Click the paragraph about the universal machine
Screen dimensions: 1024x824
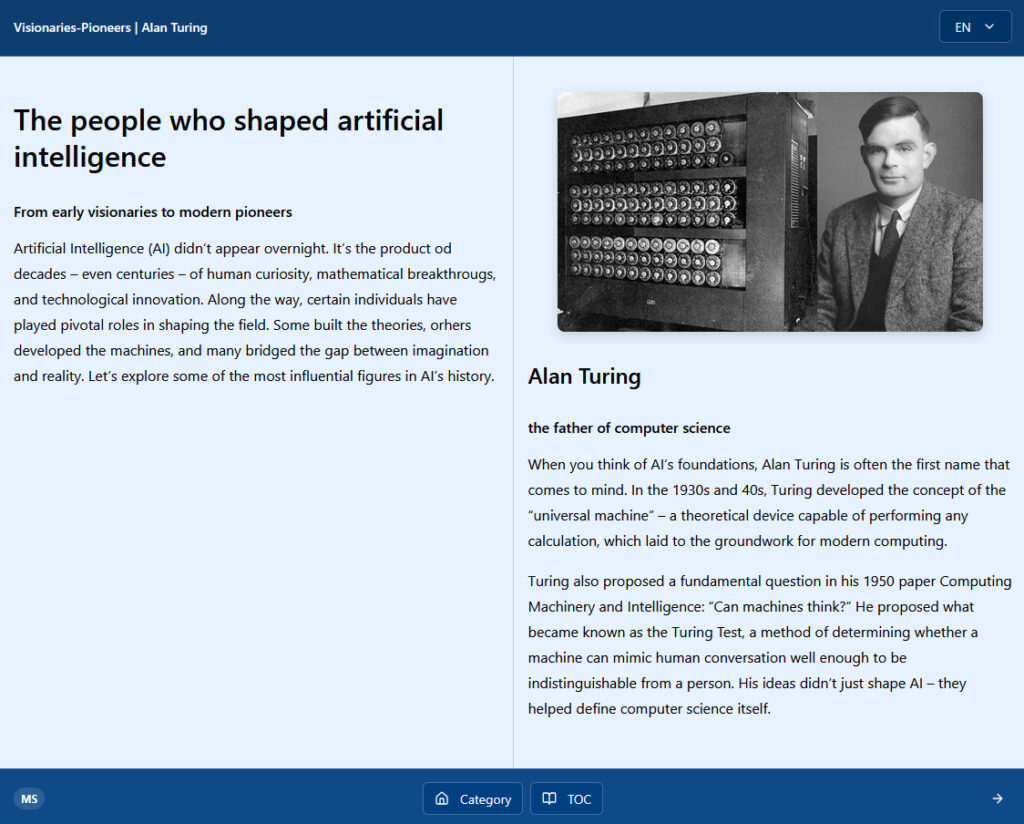coord(768,502)
